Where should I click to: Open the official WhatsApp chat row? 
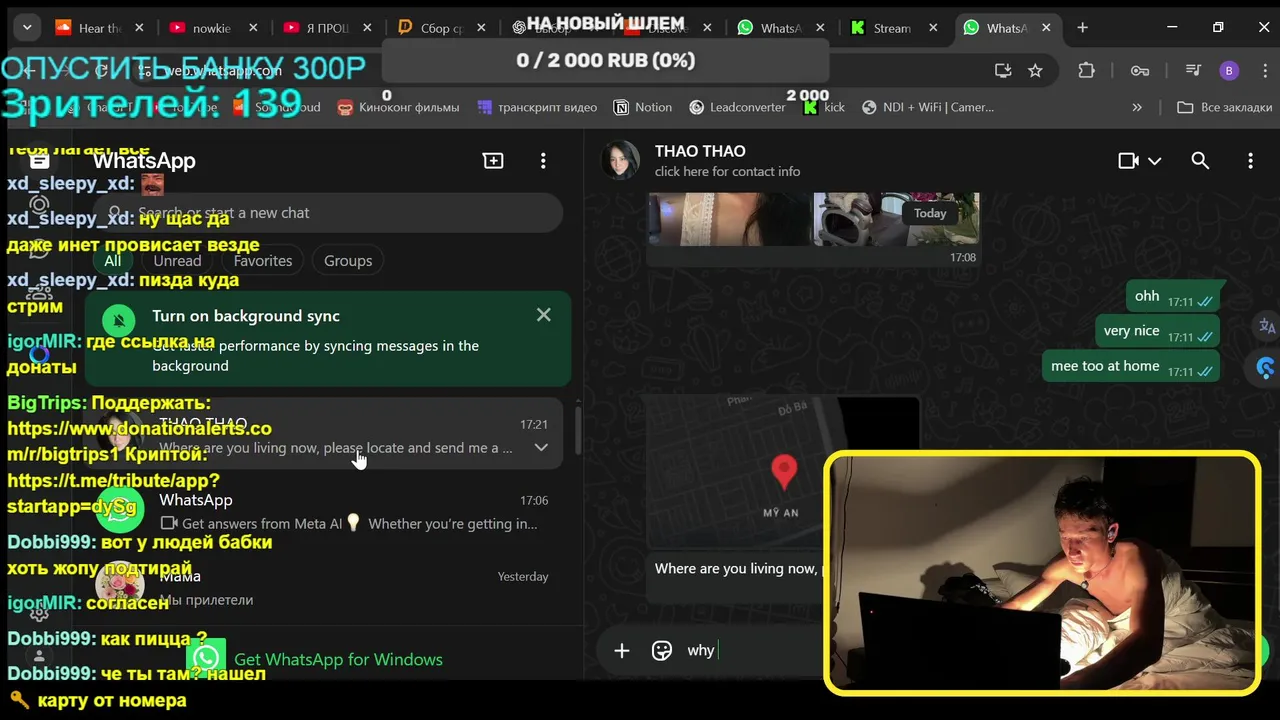(325, 511)
